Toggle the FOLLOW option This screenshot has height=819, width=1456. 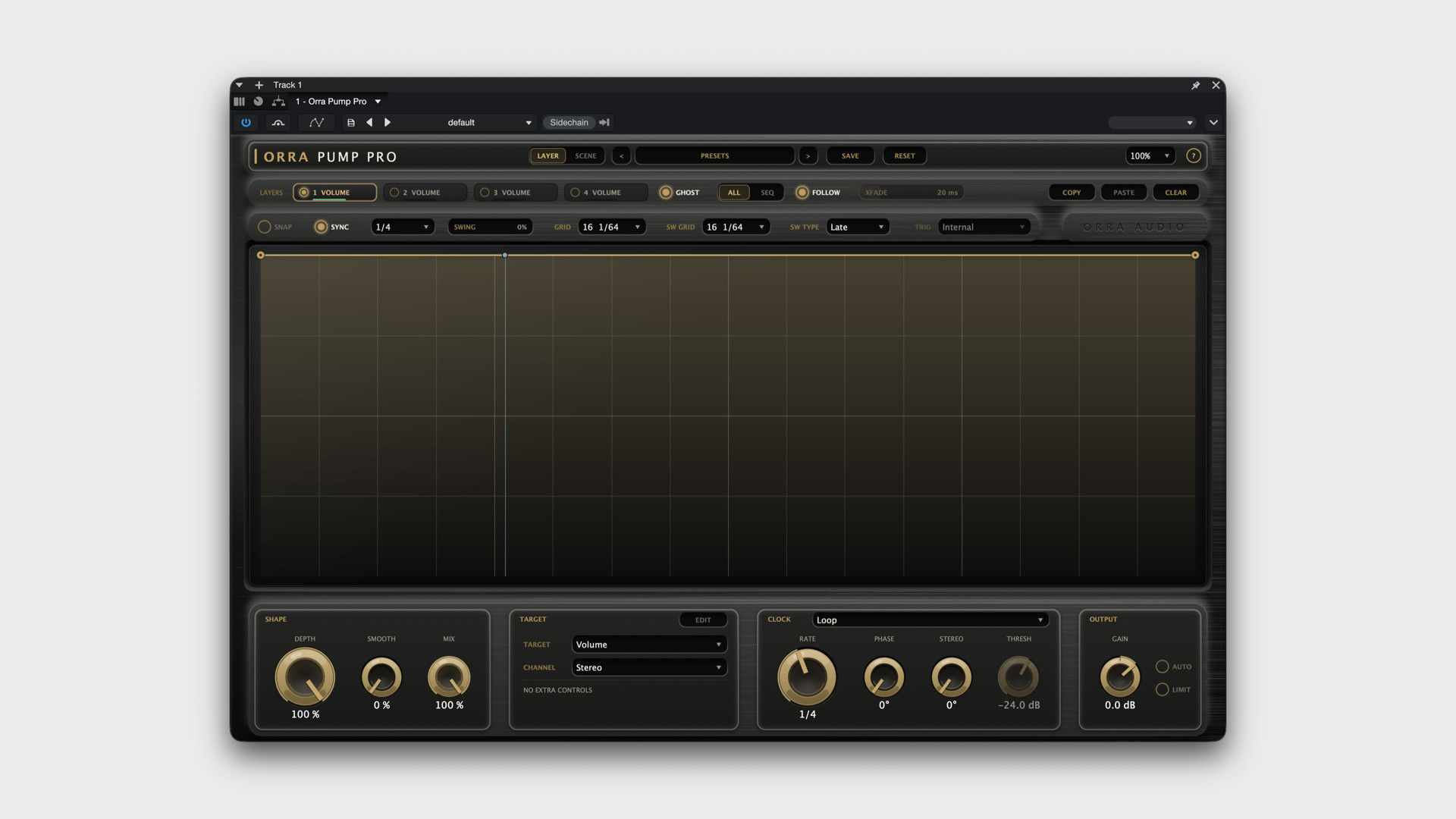tap(802, 193)
